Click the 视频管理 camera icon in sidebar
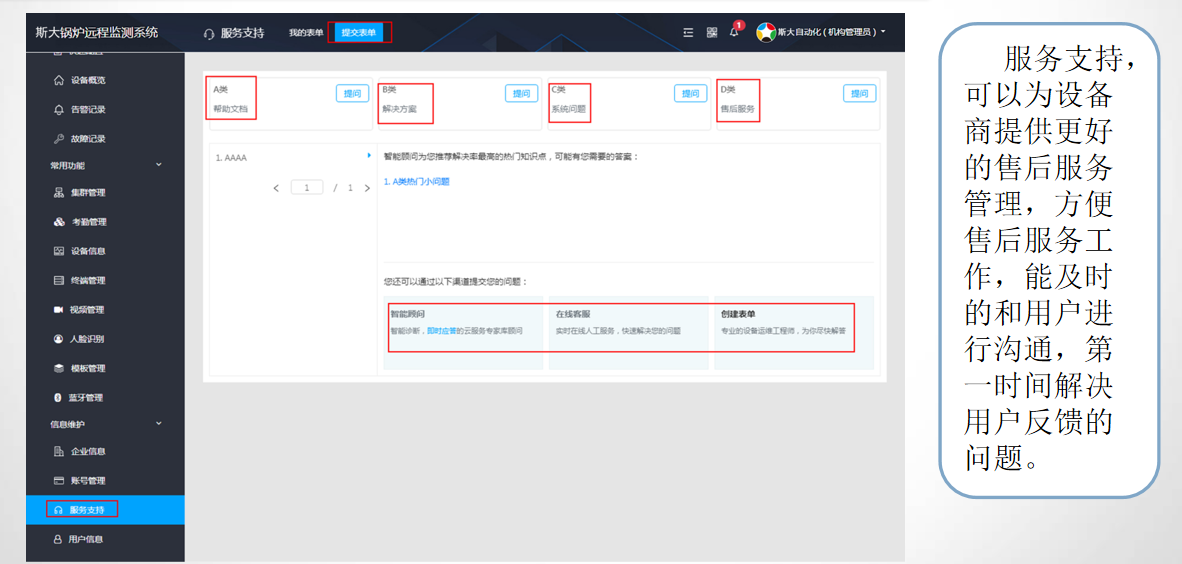Screen dimensions: 1182x564 click(x=59, y=310)
